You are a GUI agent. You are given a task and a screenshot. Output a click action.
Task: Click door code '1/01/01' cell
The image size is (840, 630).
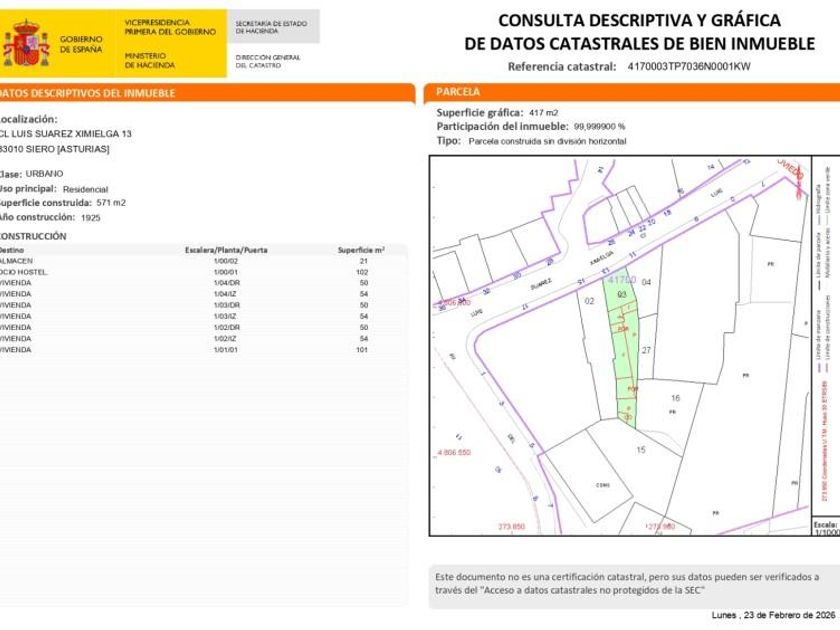click(x=226, y=350)
